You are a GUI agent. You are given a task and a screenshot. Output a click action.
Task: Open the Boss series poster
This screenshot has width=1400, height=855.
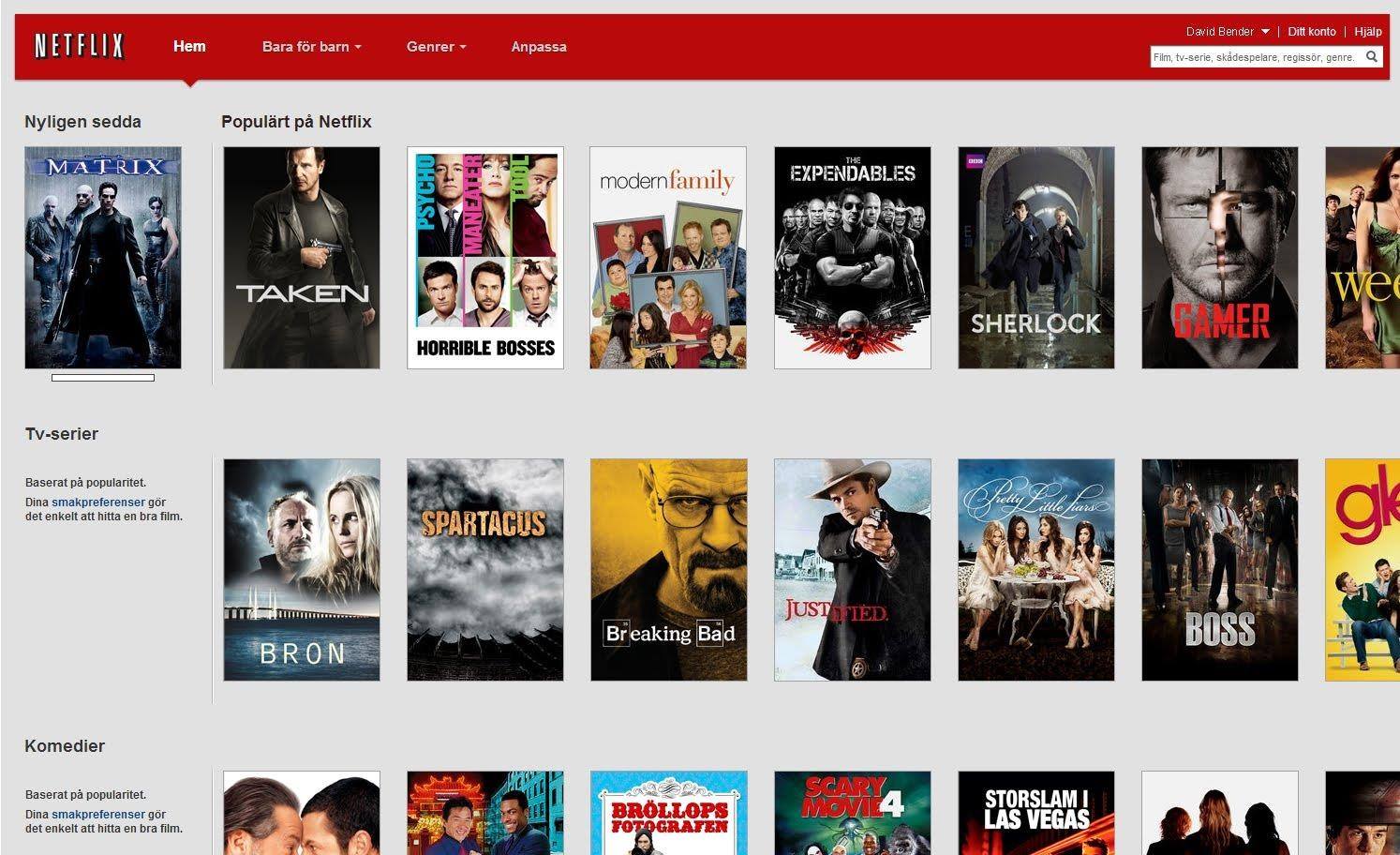(1220, 570)
